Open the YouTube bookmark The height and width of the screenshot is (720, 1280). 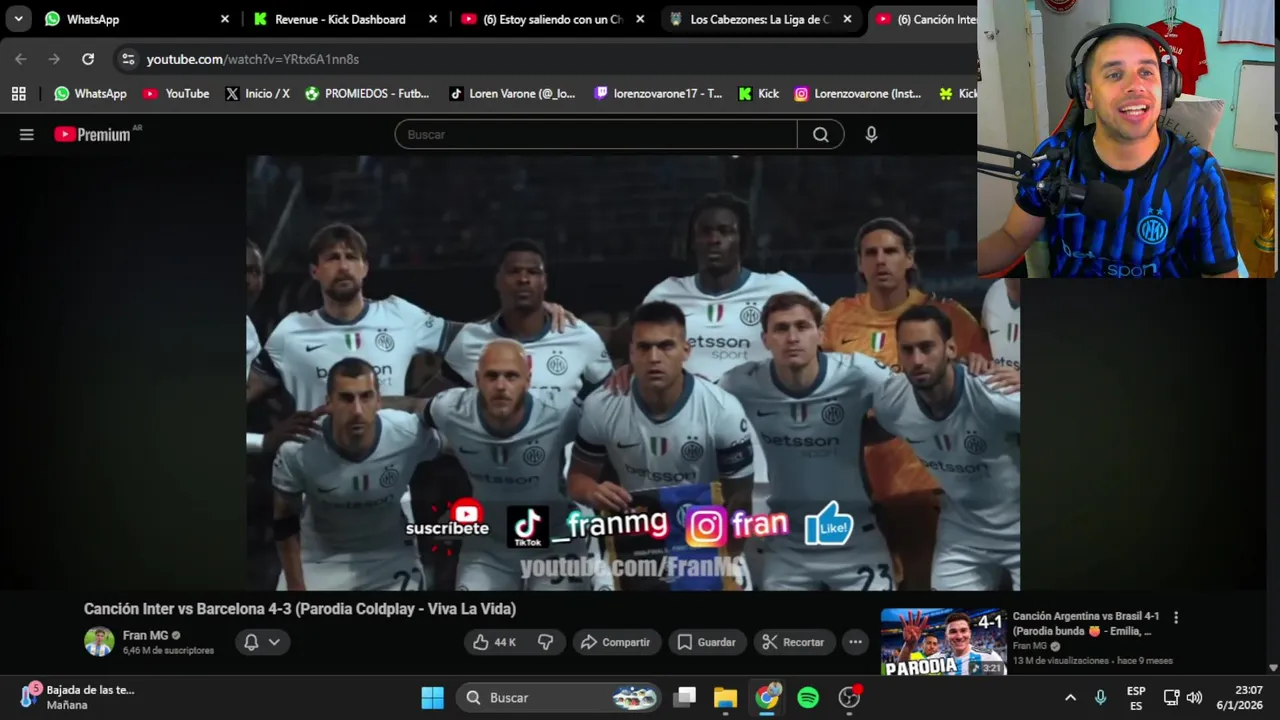[x=176, y=93]
